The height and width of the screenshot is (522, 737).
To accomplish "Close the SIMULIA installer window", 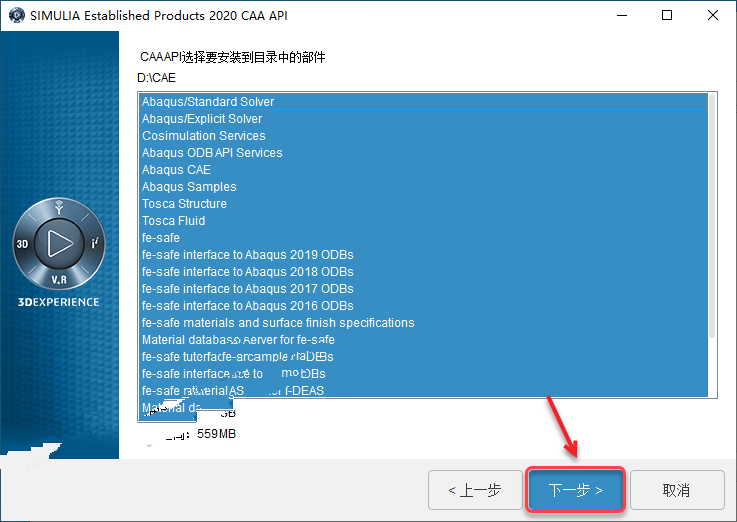I will point(713,15).
